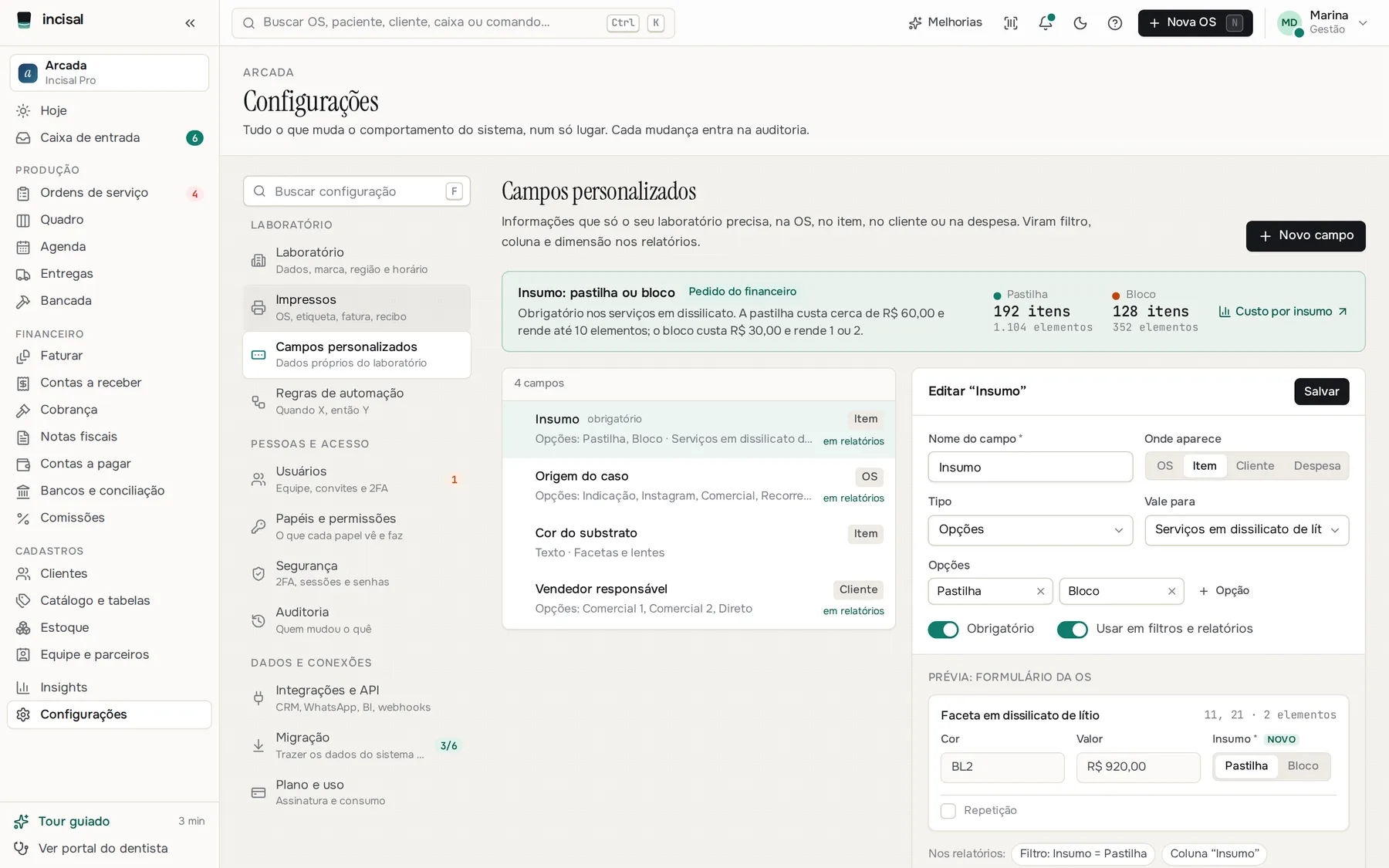Viewport: 1389px width, 868px height.
Task: Collapse the sidebar with double-chevron icon
Action: tap(190, 23)
